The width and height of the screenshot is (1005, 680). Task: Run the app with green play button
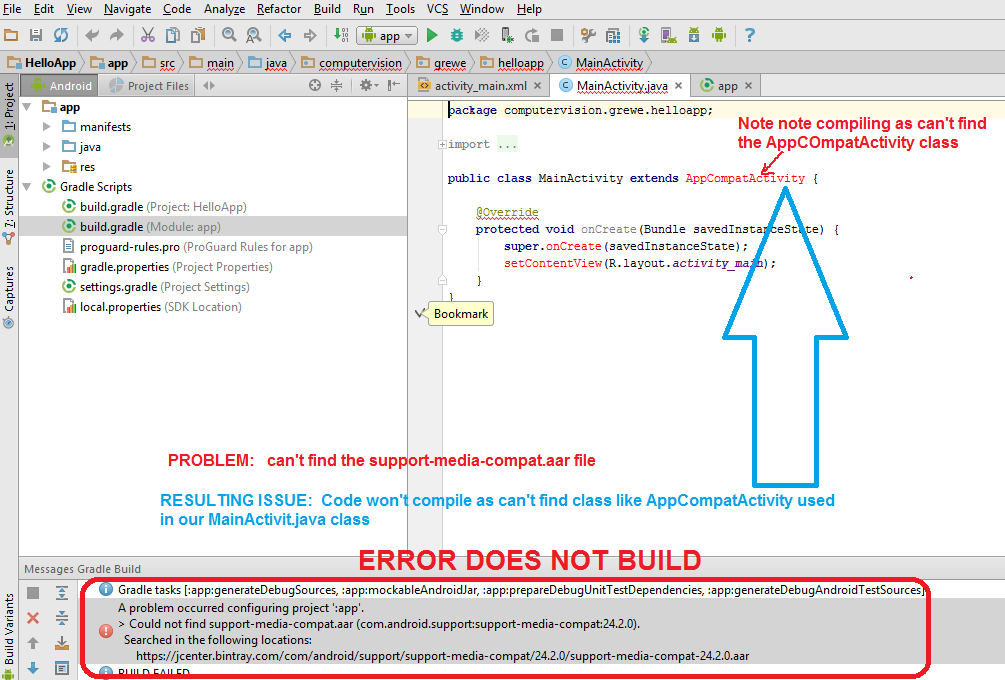[x=432, y=35]
